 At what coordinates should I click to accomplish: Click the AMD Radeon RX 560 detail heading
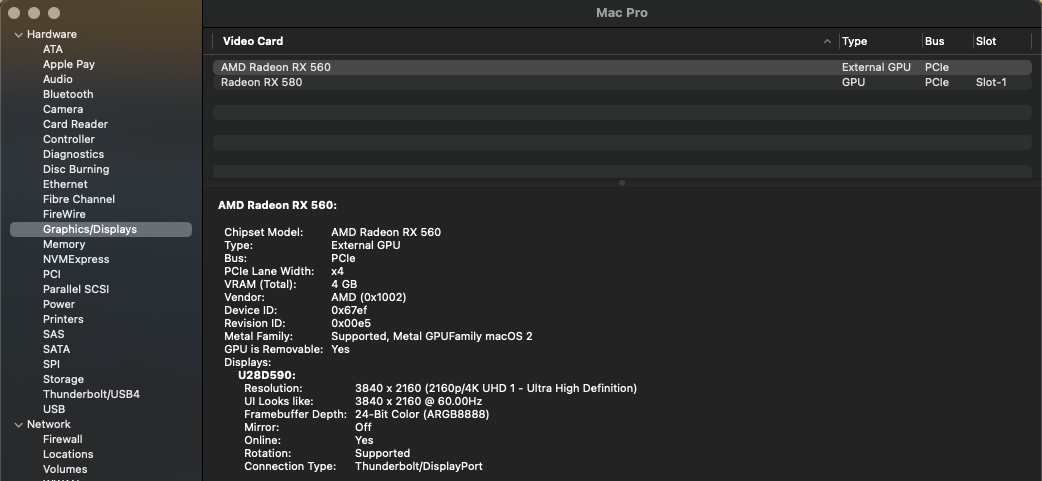pos(277,205)
